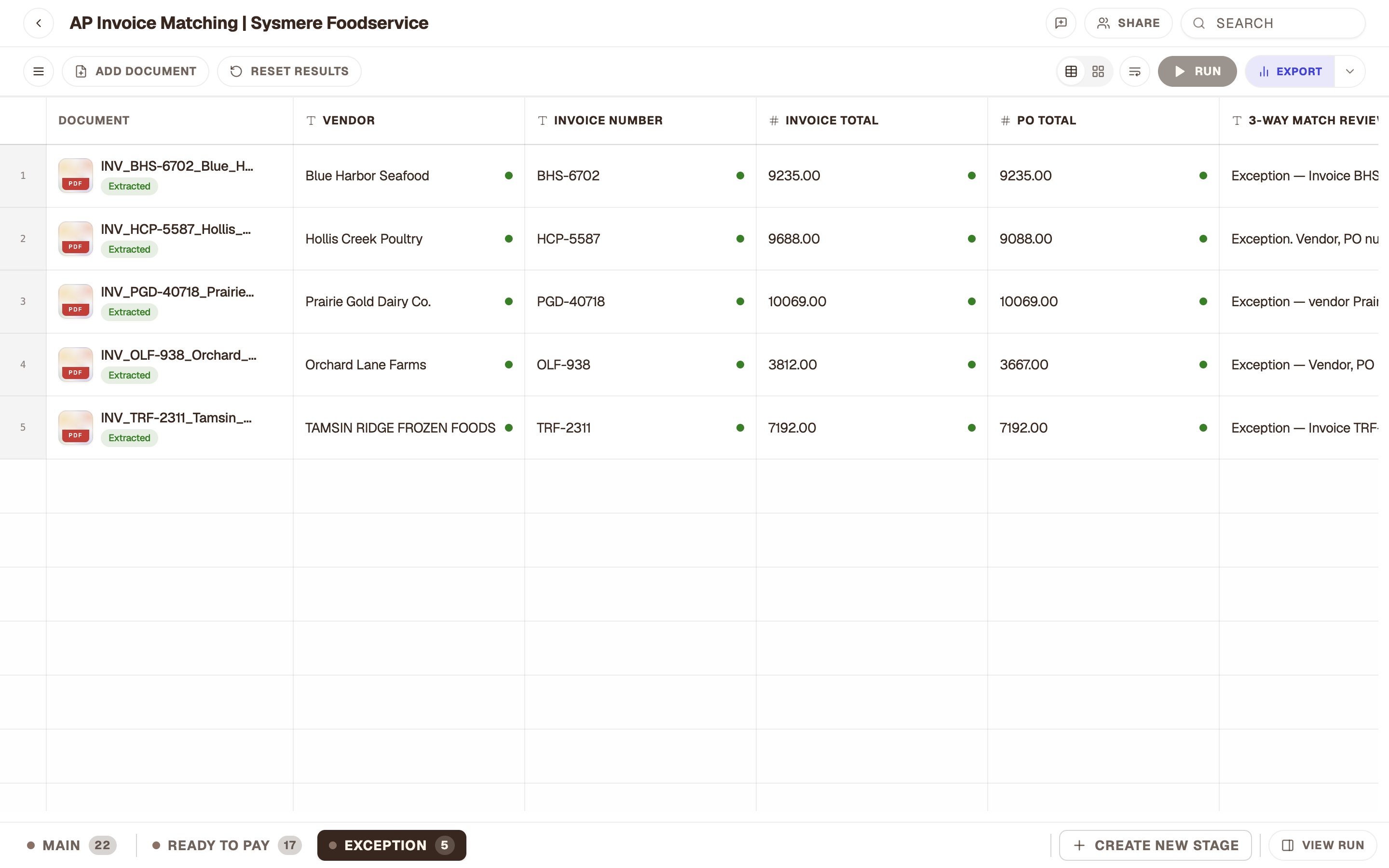Open the add comment icon
The width and height of the screenshot is (1389, 868).
click(x=1061, y=23)
